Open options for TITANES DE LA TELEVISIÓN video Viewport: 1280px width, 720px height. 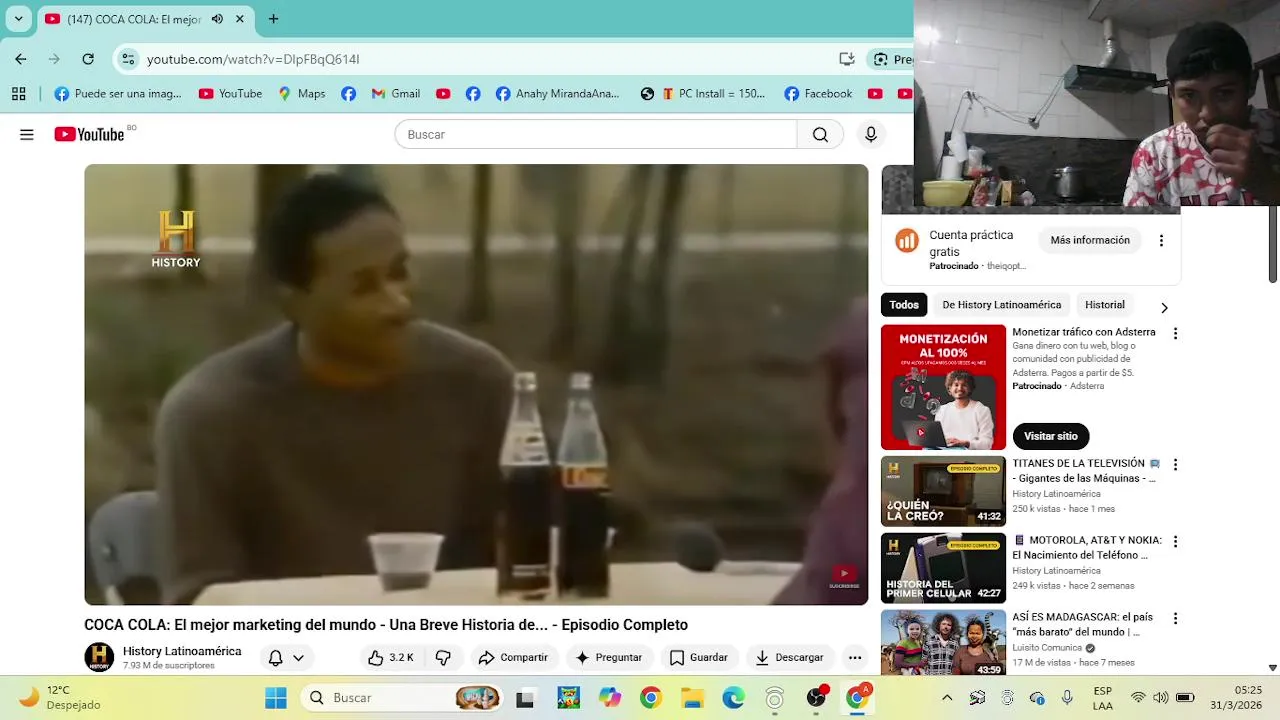click(1175, 465)
